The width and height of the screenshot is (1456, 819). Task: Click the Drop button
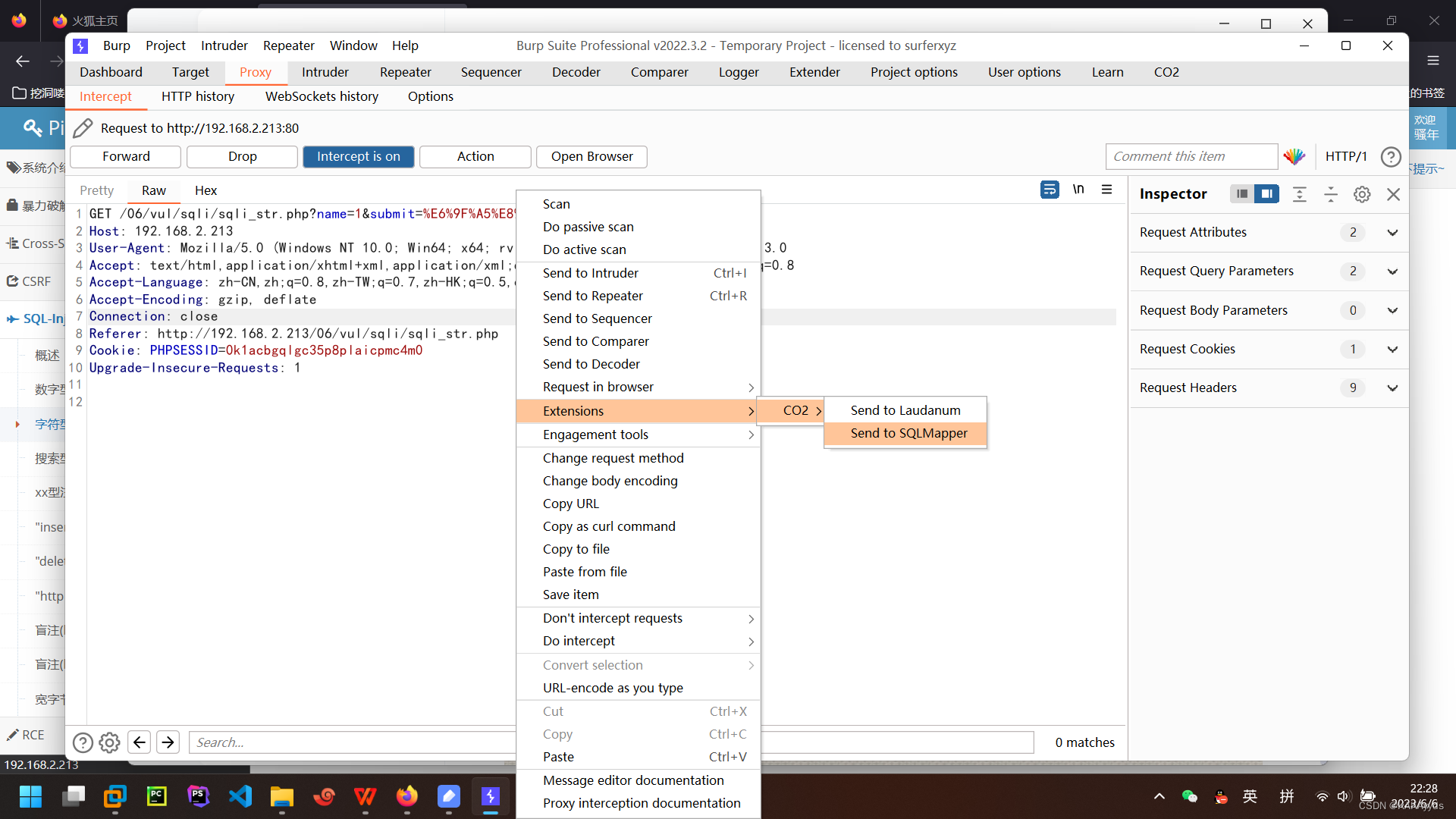pos(242,157)
